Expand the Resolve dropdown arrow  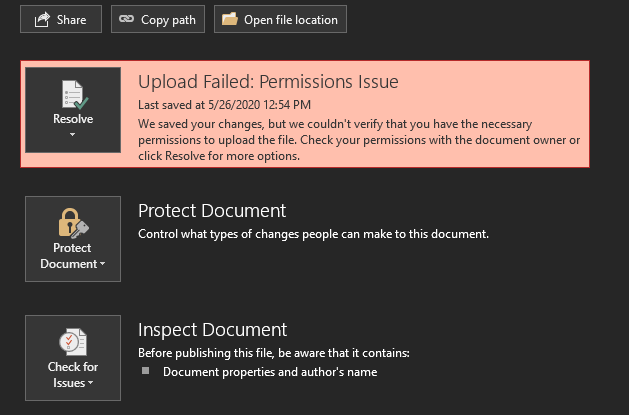tap(72, 133)
